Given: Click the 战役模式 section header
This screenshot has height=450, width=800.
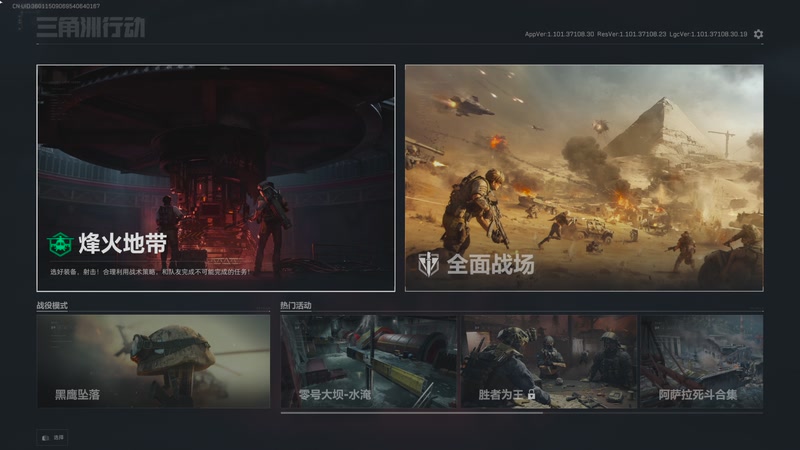Looking at the screenshot, I should click(52, 306).
